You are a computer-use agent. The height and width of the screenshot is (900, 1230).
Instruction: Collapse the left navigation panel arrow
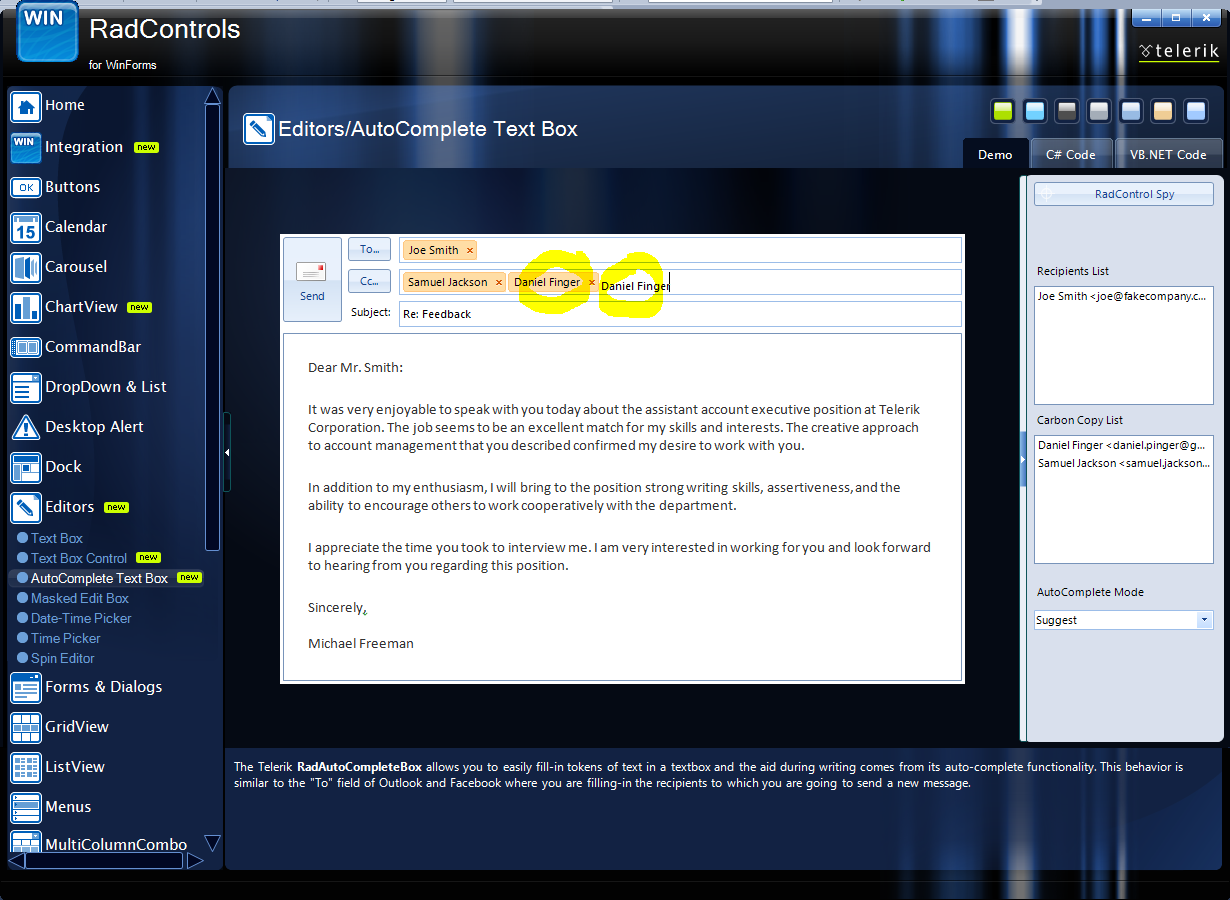(227, 452)
